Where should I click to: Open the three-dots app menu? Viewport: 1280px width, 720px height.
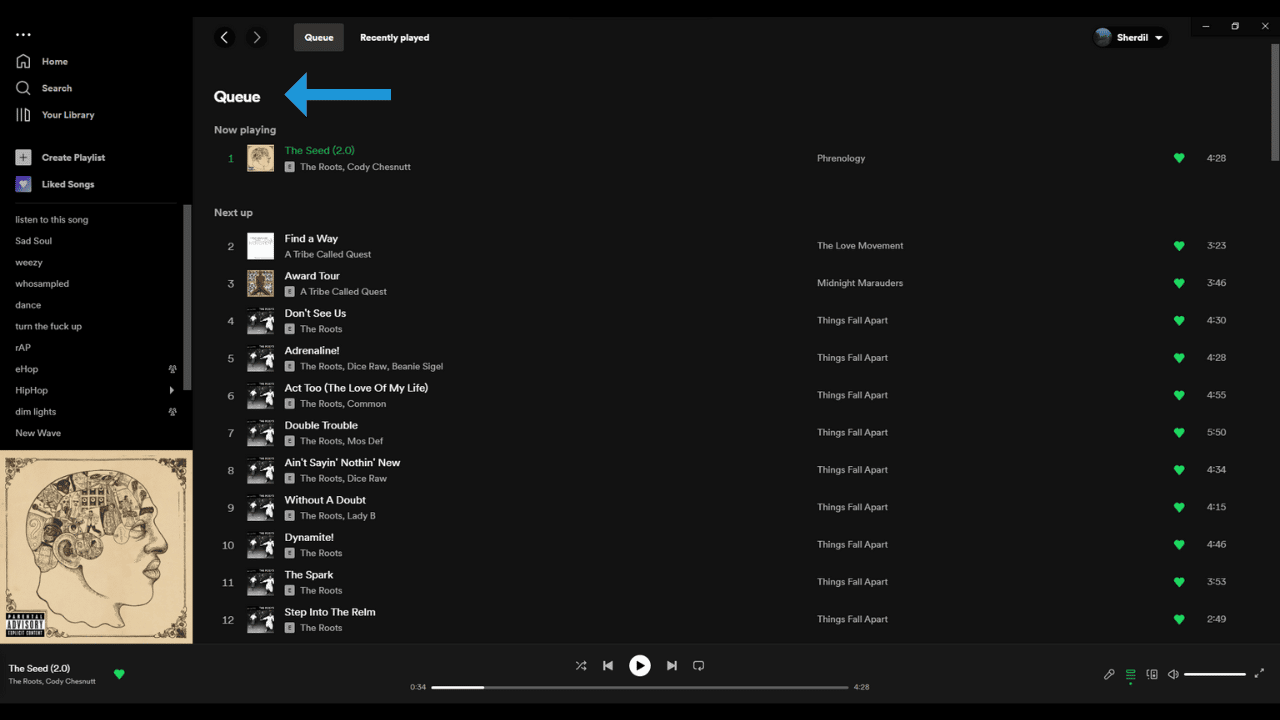[x=23, y=35]
